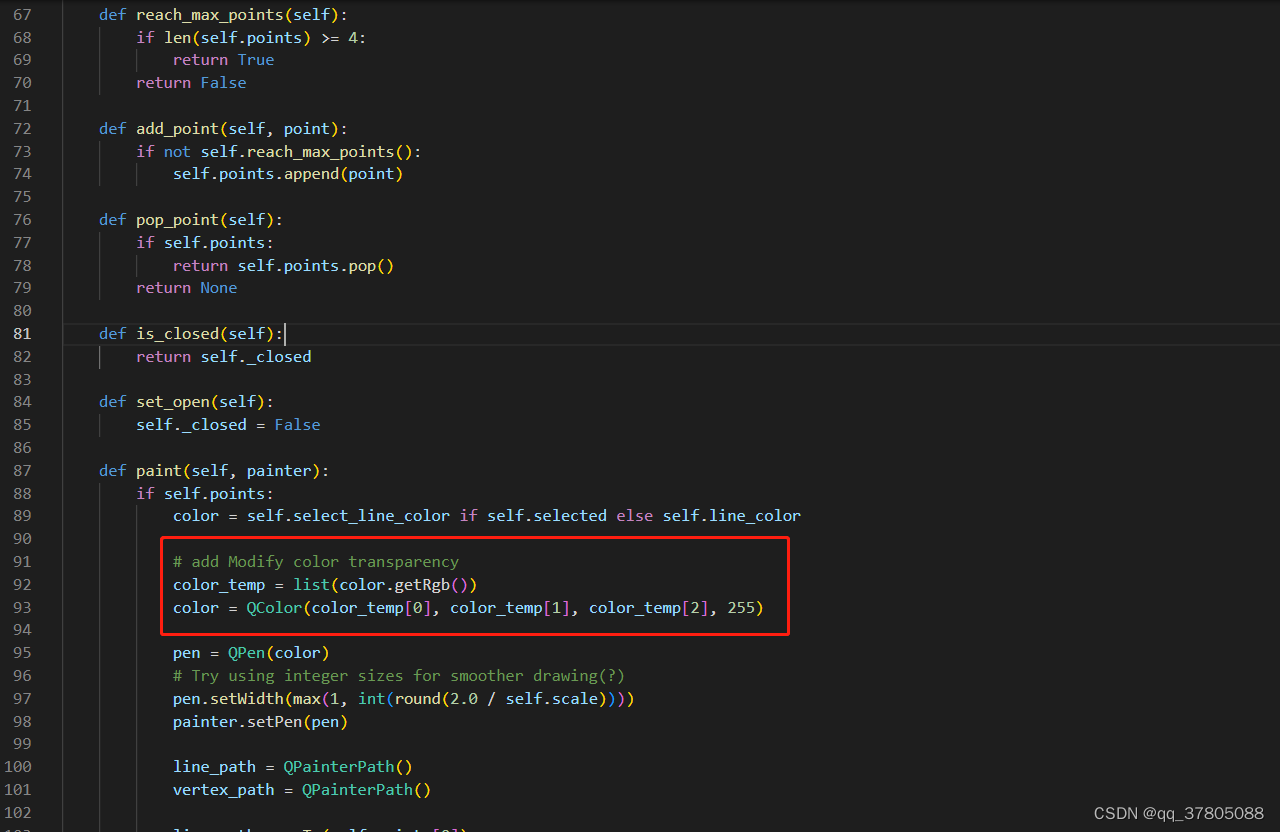The height and width of the screenshot is (832, 1280).
Task: Click the "return True" statement
Action: pyautogui.click(x=223, y=60)
